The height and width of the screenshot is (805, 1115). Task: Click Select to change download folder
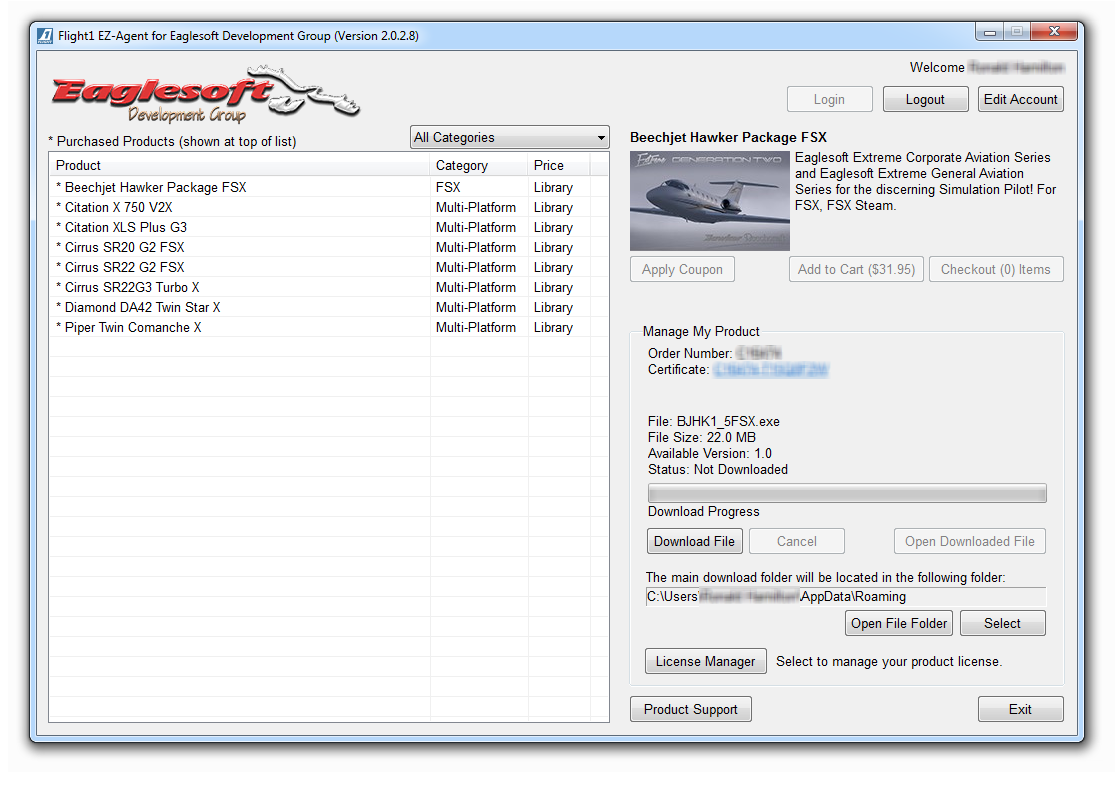click(1002, 622)
